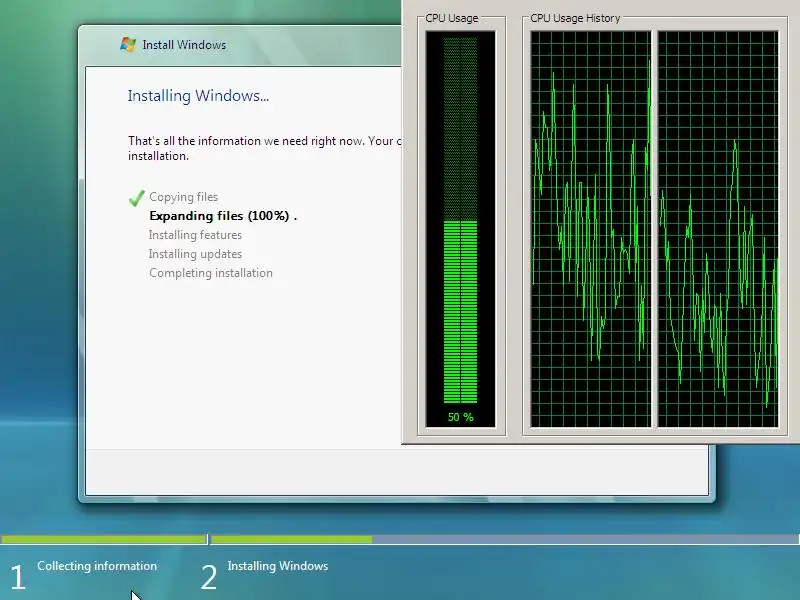Select the 'Install Windows' title text
This screenshot has height=600, width=800.
(184, 45)
